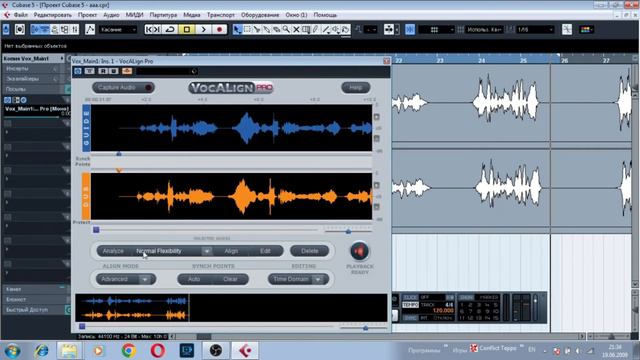Viewport: 640px width, 360px height.
Task: Select the Zoom magnifier tool
Action: coord(286,29)
